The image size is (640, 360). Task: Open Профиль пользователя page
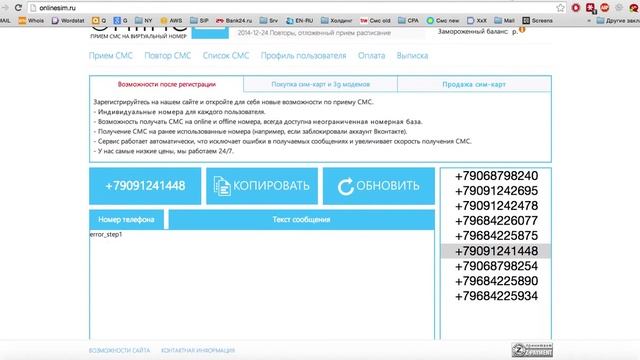tap(303, 56)
